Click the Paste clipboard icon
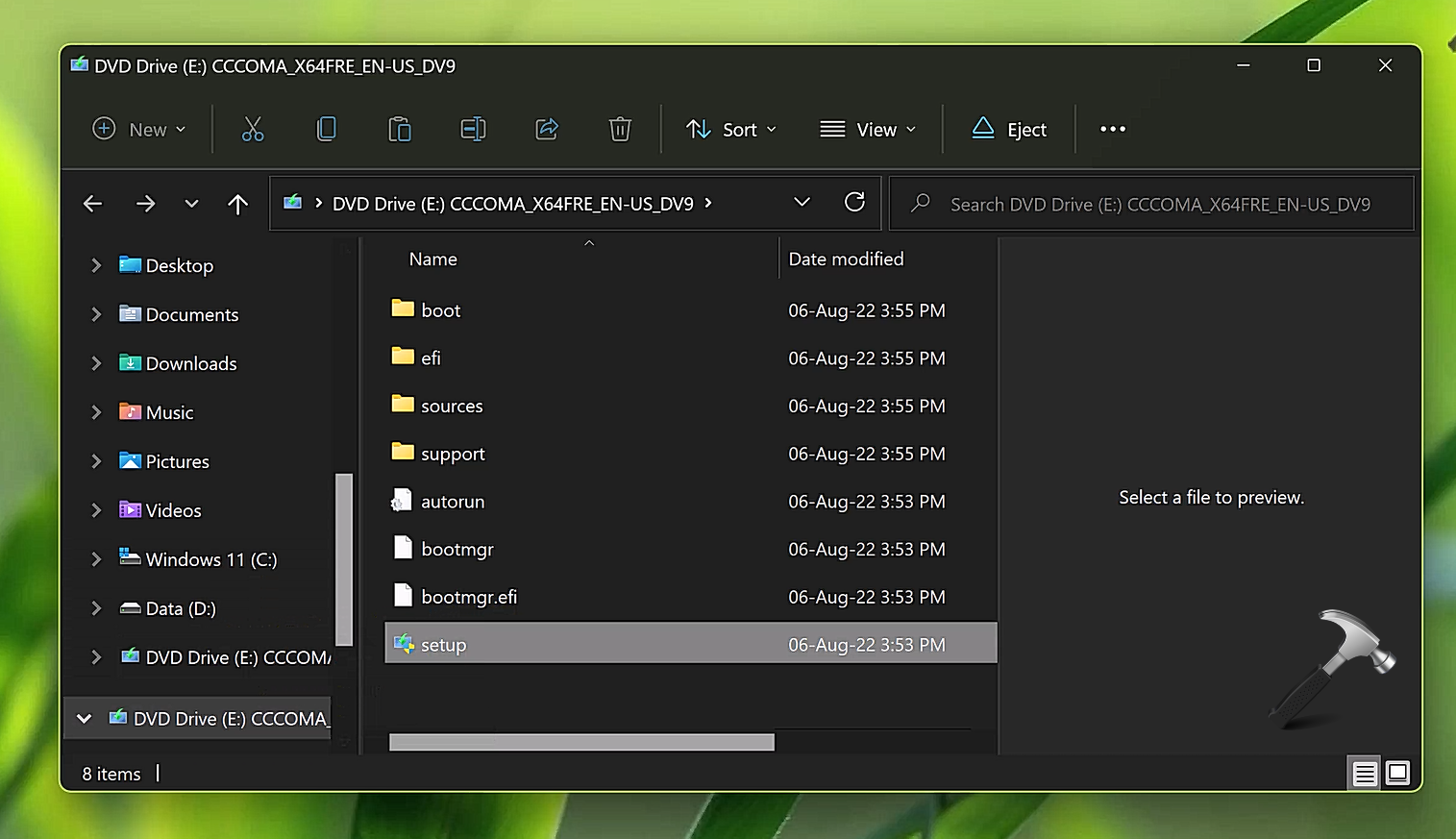Image resolution: width=1456 pixels, height=839 pixels. coord(400,129)
